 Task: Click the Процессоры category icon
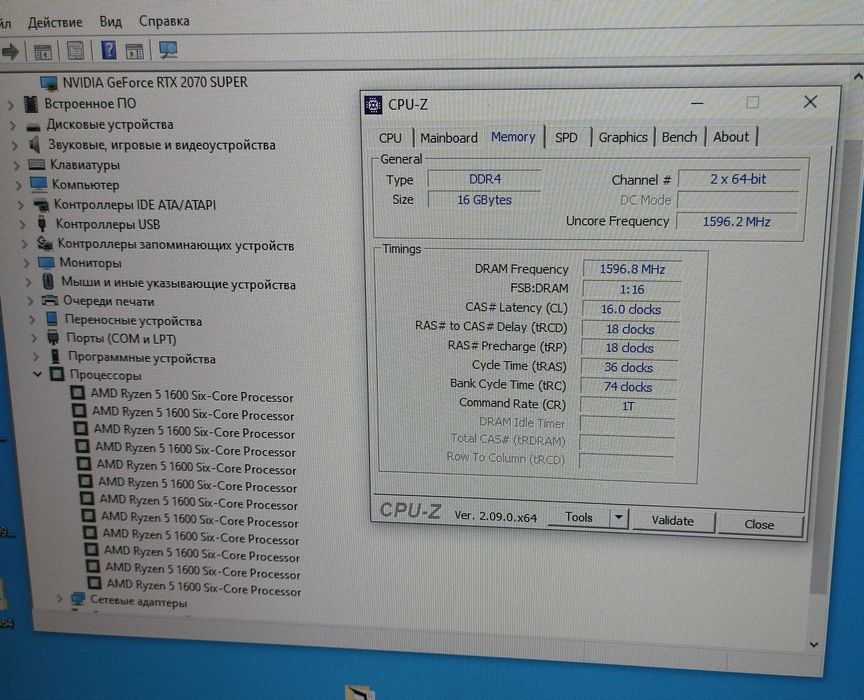[57, 374]
